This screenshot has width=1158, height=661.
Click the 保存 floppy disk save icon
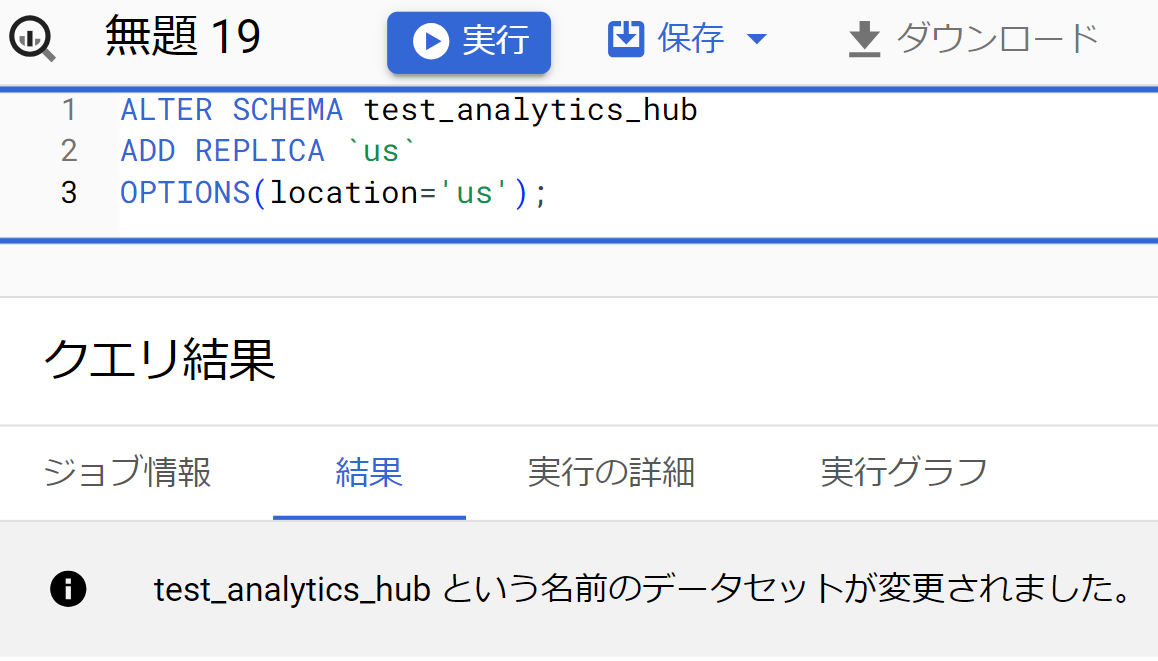[x=626, y=40]
